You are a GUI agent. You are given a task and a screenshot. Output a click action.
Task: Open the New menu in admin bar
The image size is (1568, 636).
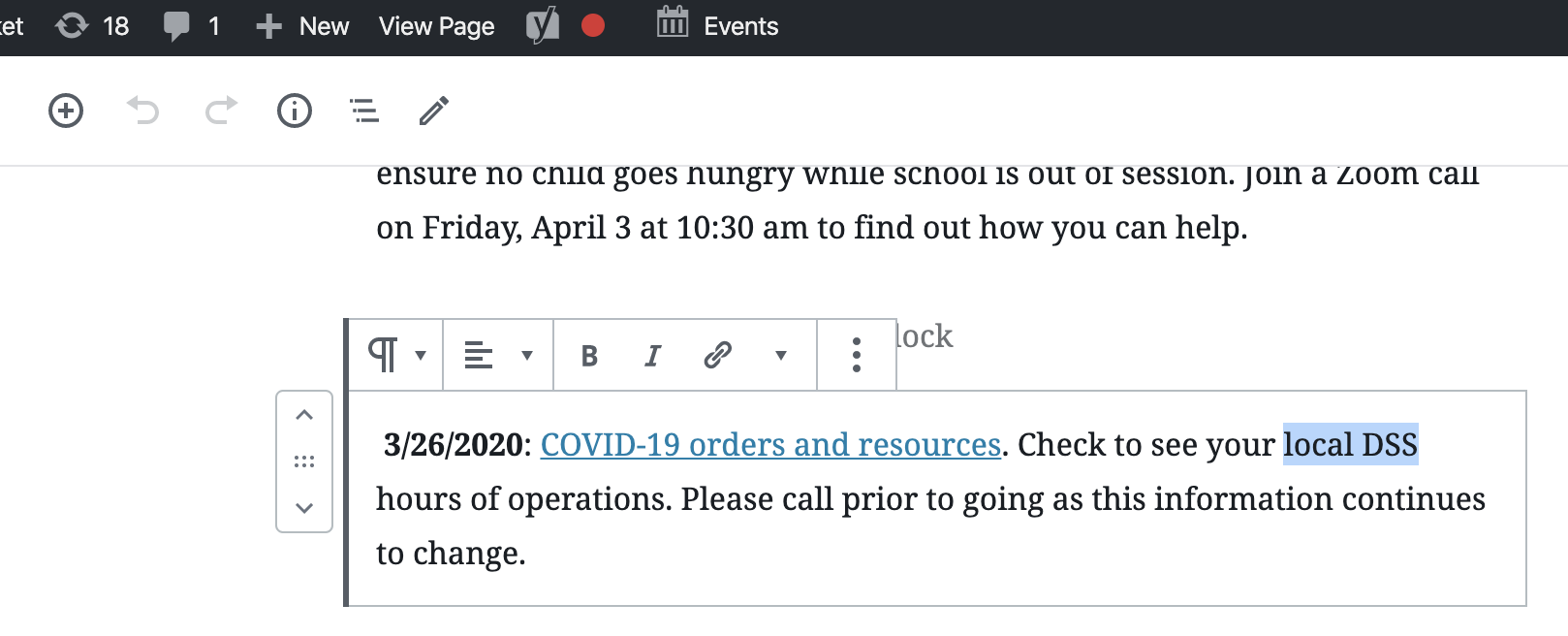(x=302, y=26)
